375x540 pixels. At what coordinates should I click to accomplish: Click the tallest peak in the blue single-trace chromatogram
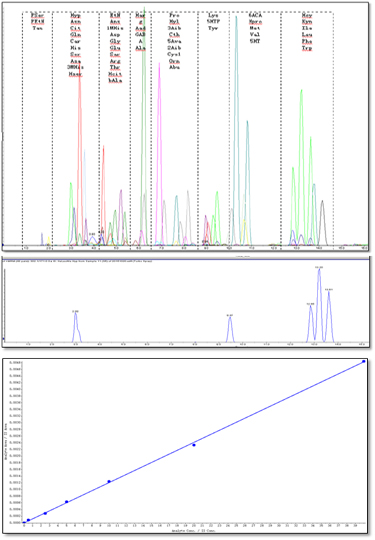[x=319, y=305]
